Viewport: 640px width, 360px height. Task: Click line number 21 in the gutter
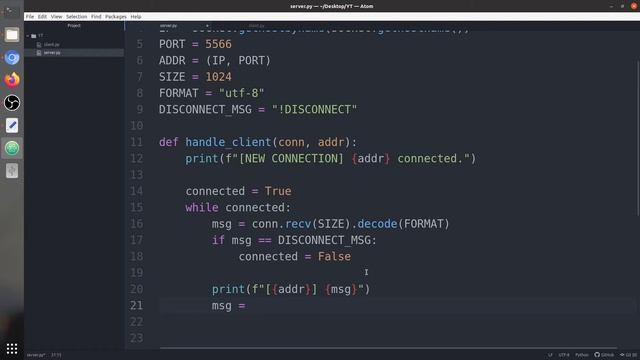click(136, 305)
